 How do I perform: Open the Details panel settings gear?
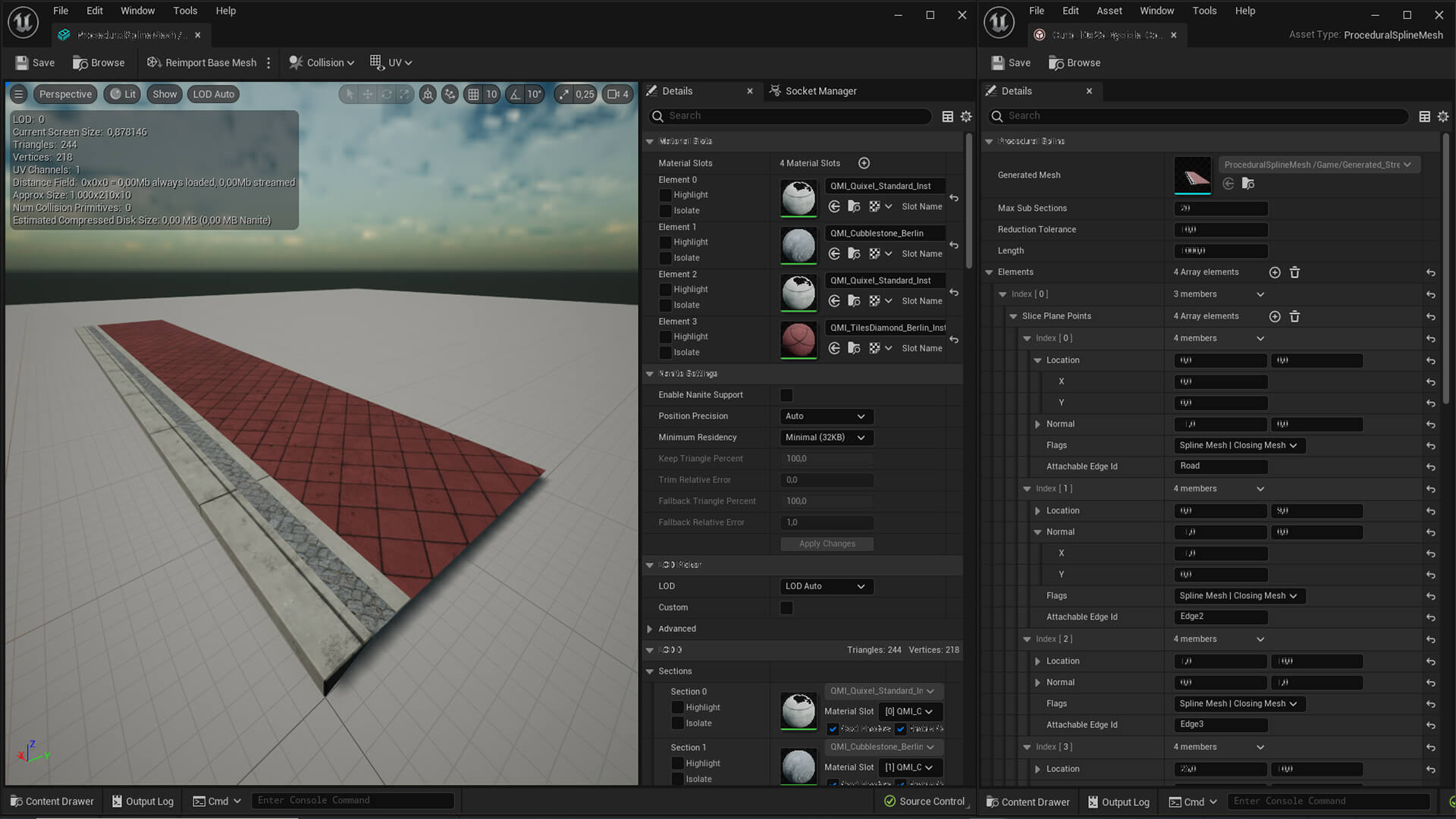(966, 117)
